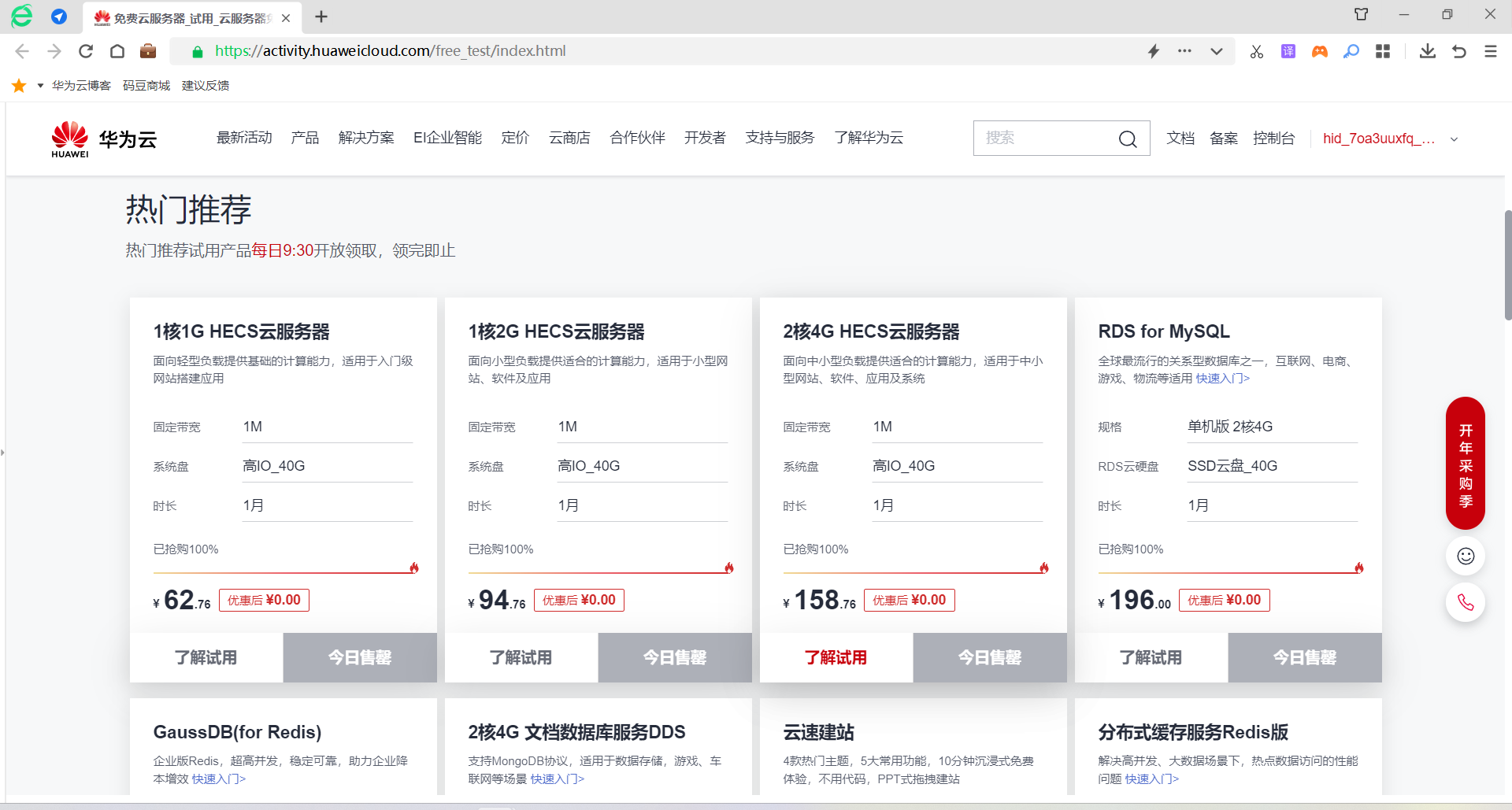Click 了解试用 for 2核4G HECS

(x=836, y=657)
